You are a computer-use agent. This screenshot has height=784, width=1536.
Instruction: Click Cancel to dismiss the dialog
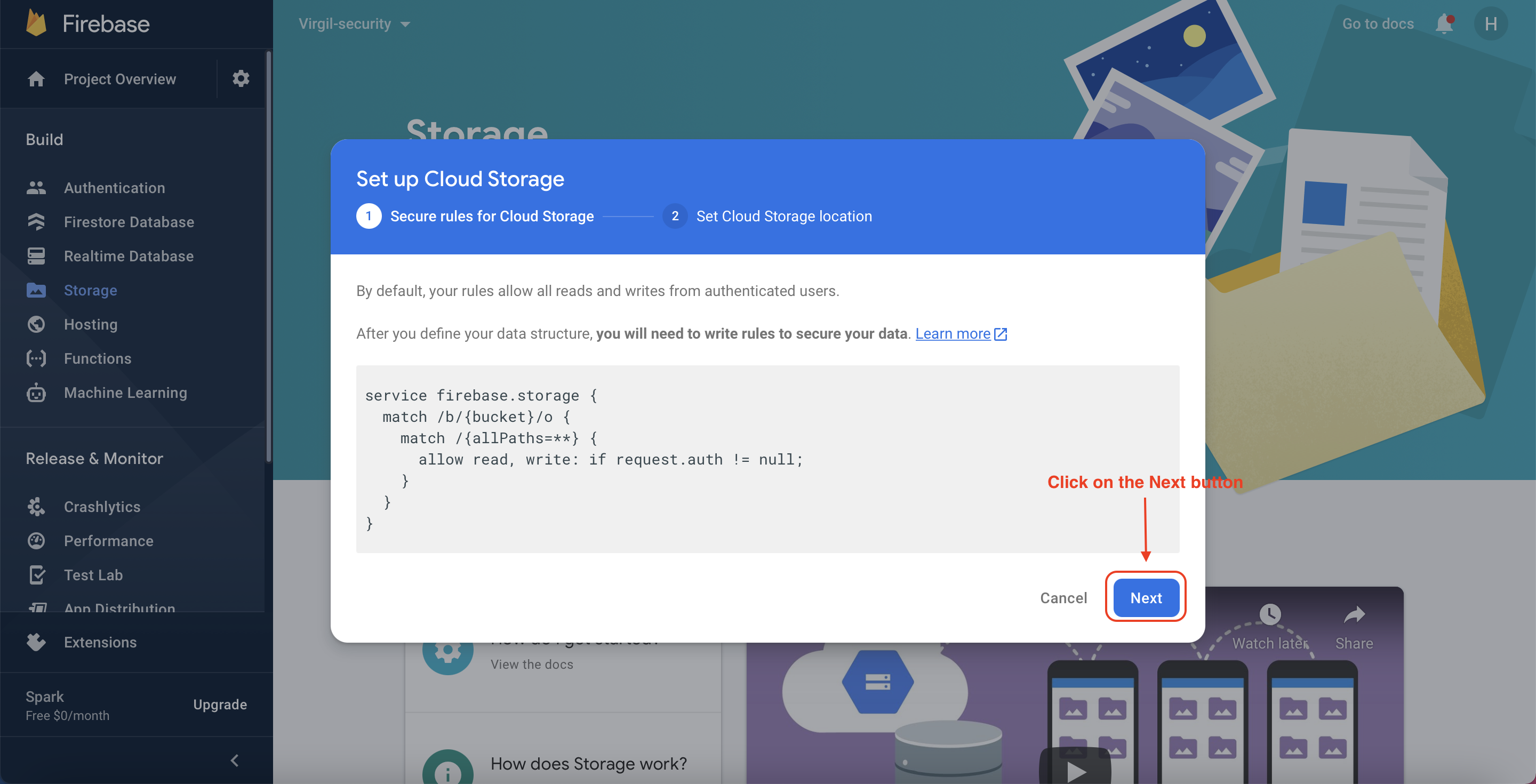1063,597
